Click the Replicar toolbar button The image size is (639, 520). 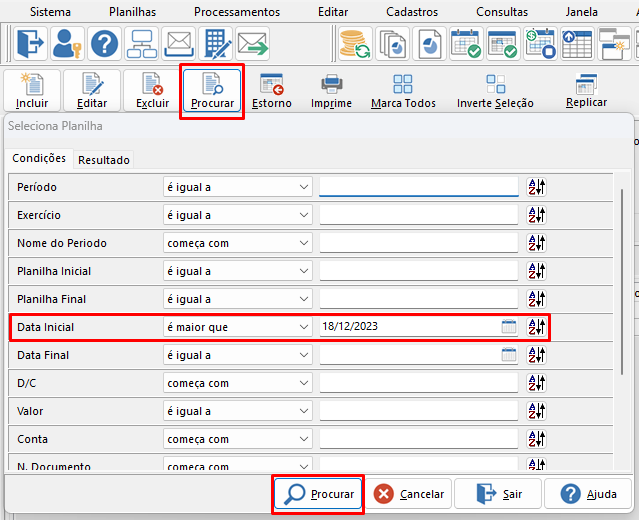(x=586, y=90)
